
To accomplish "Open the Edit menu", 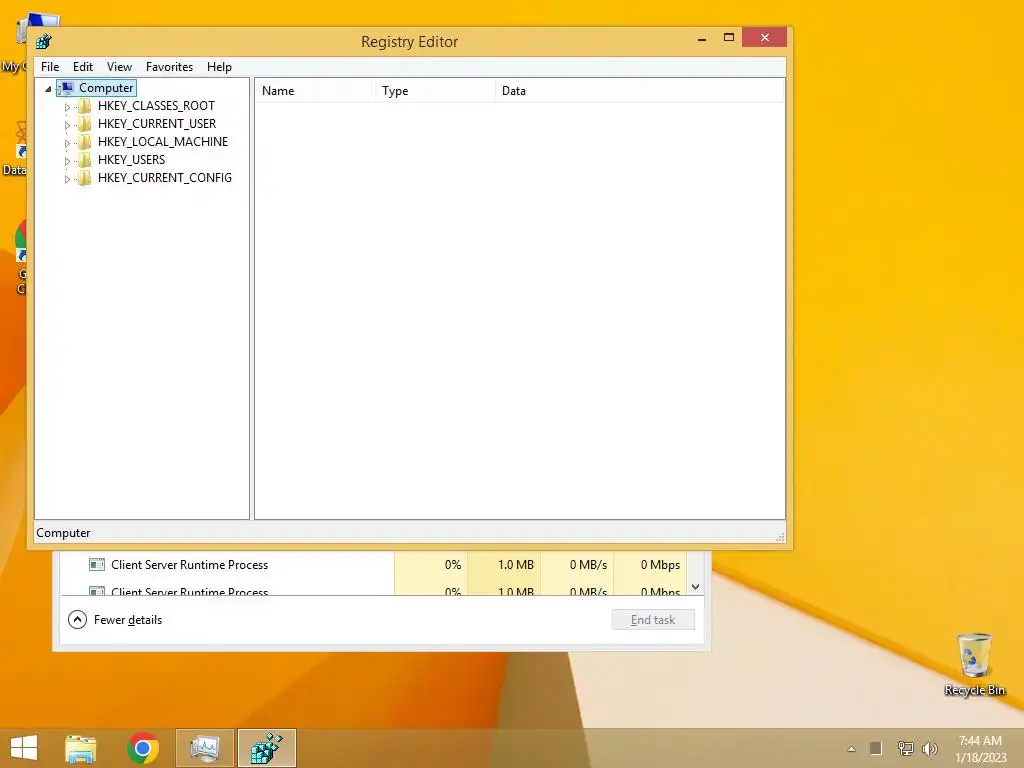I will tap(83, 67).
